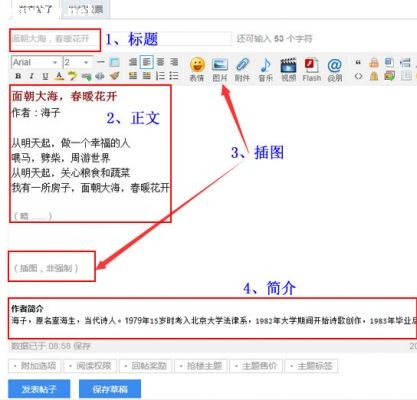Insert an image with 图片 icon

click(220, 69)
